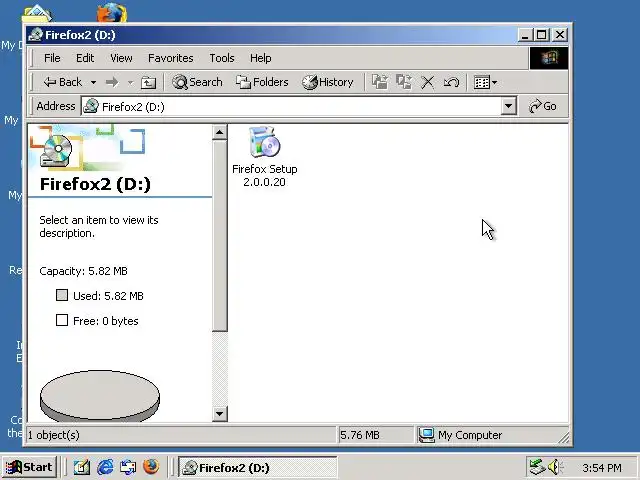Click the '1 object(s)' status bar text

(x=53, y=435)
